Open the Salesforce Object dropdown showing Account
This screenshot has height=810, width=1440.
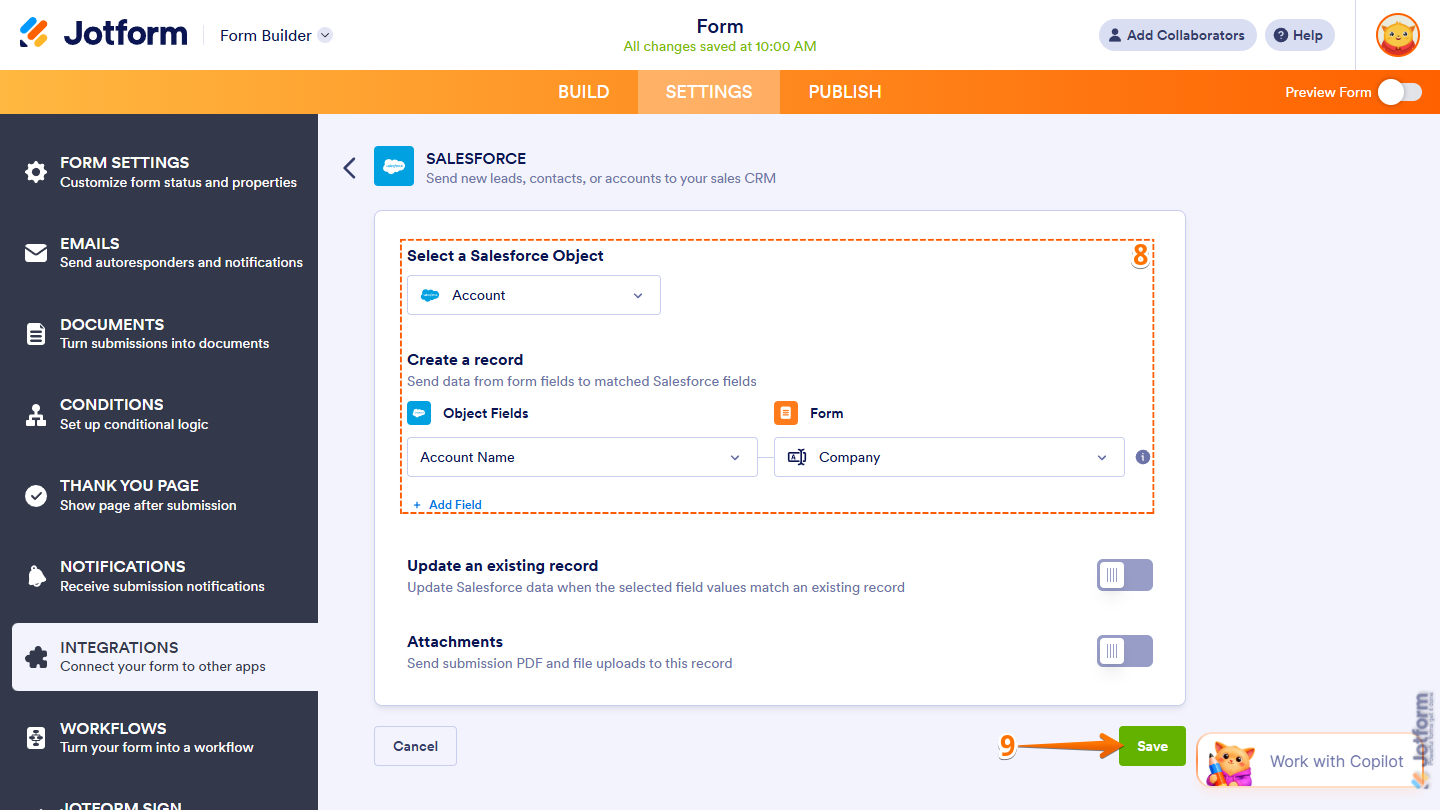(x=533, y=295)
